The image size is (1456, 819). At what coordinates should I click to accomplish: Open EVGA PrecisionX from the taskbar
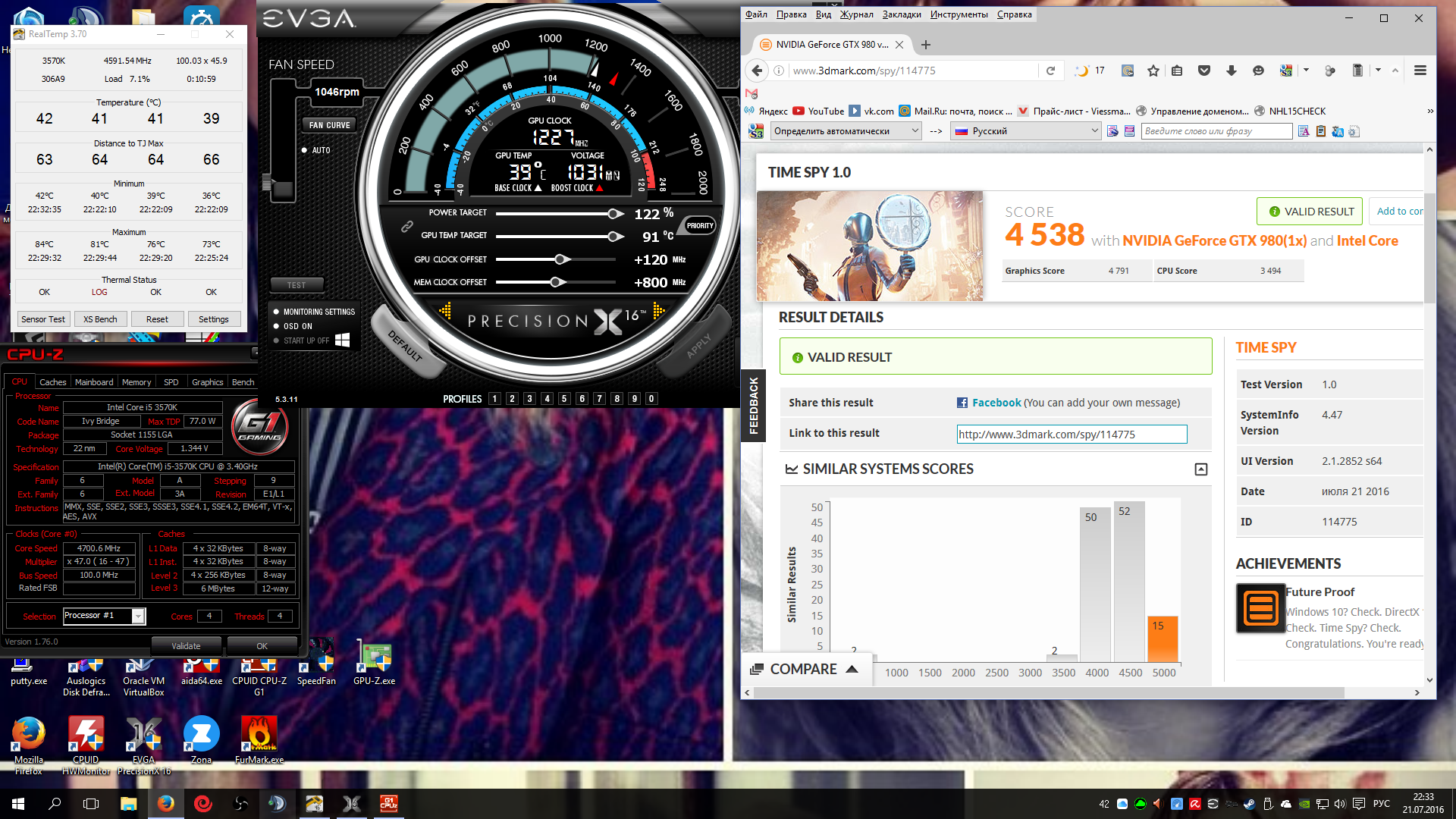tap(351, 804)
